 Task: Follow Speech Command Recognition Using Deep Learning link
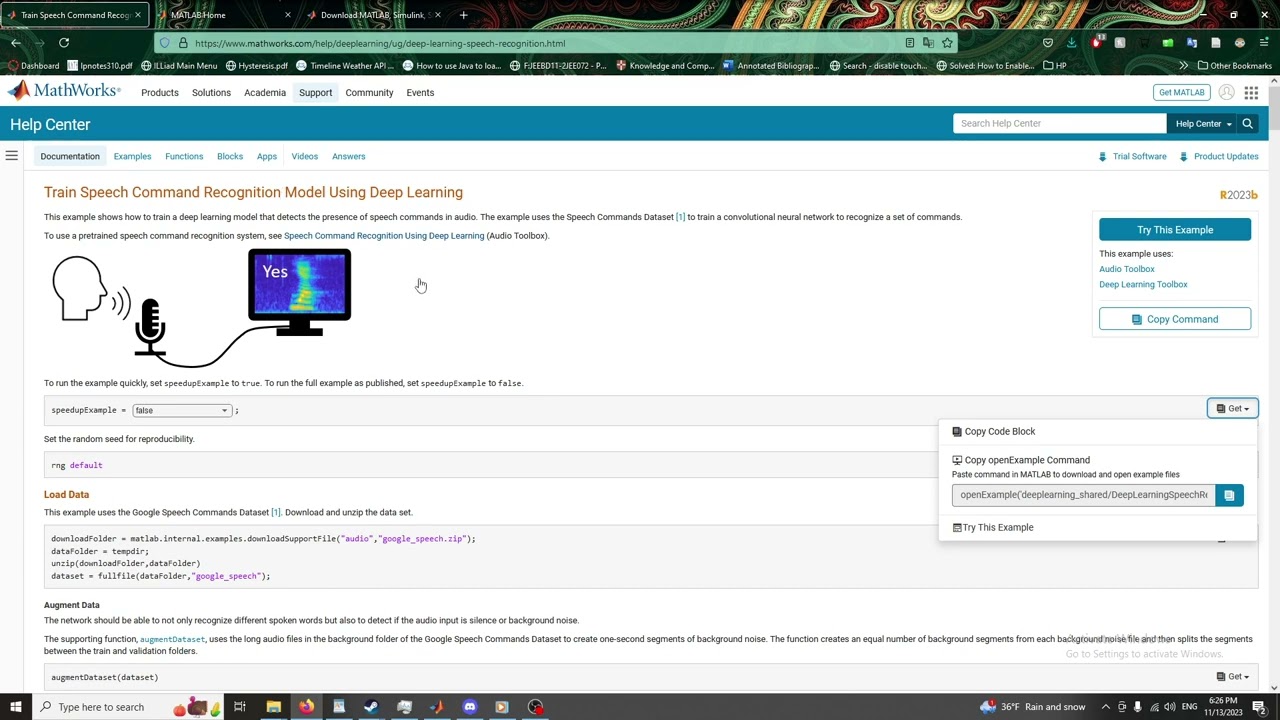point(384,236)
